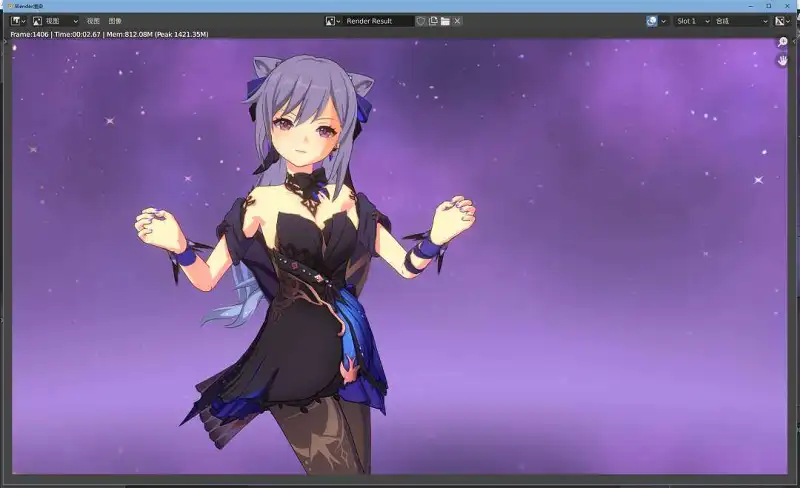Click the Frame:1406 render statistics text
Image resolution: width=800 pixels, height=488 pixels.
[x=109, y=34]
